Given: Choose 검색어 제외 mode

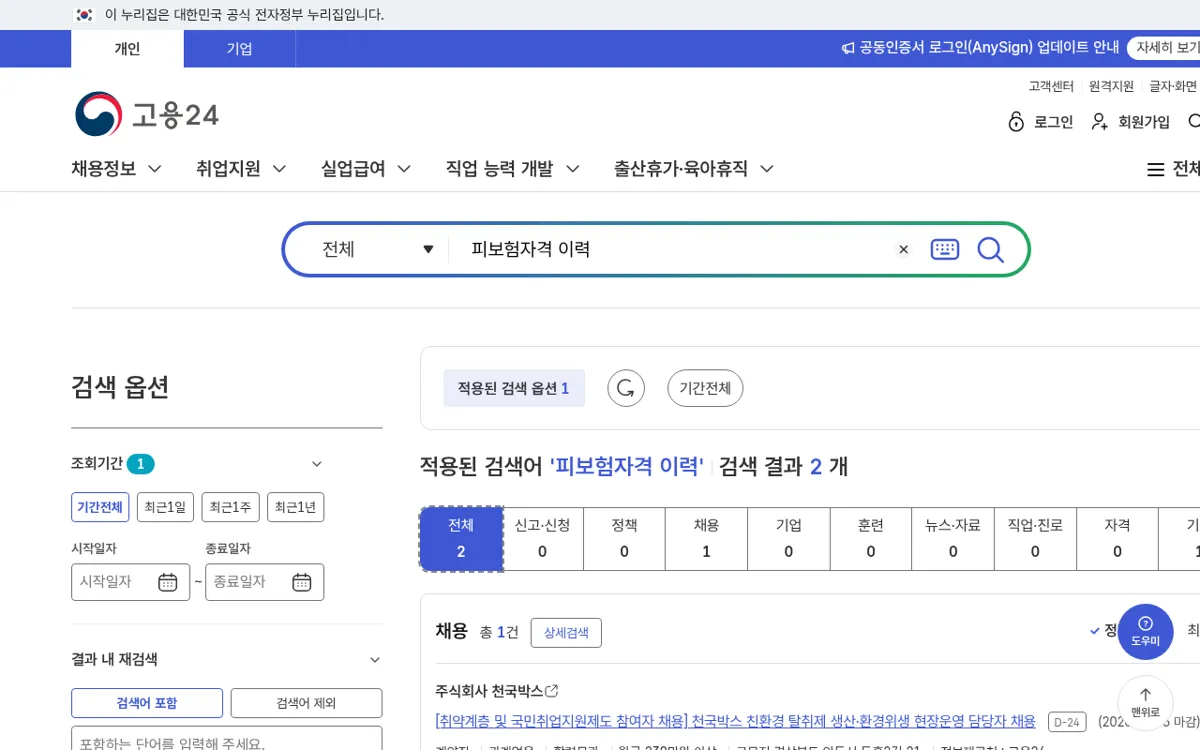Looking at the screenshot, I should point(306,703).
